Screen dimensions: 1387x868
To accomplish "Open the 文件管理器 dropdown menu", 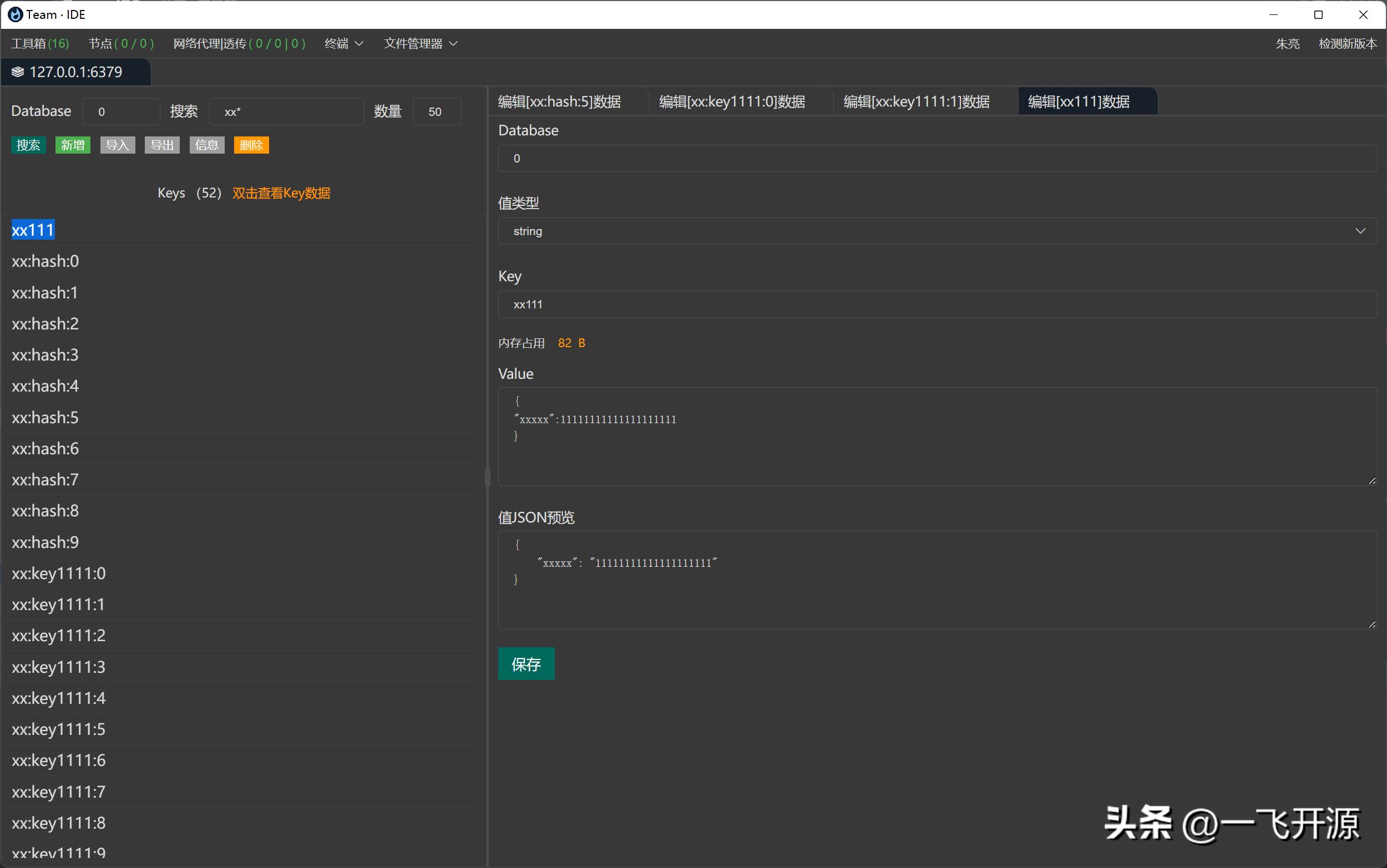I will click(420, 44).
